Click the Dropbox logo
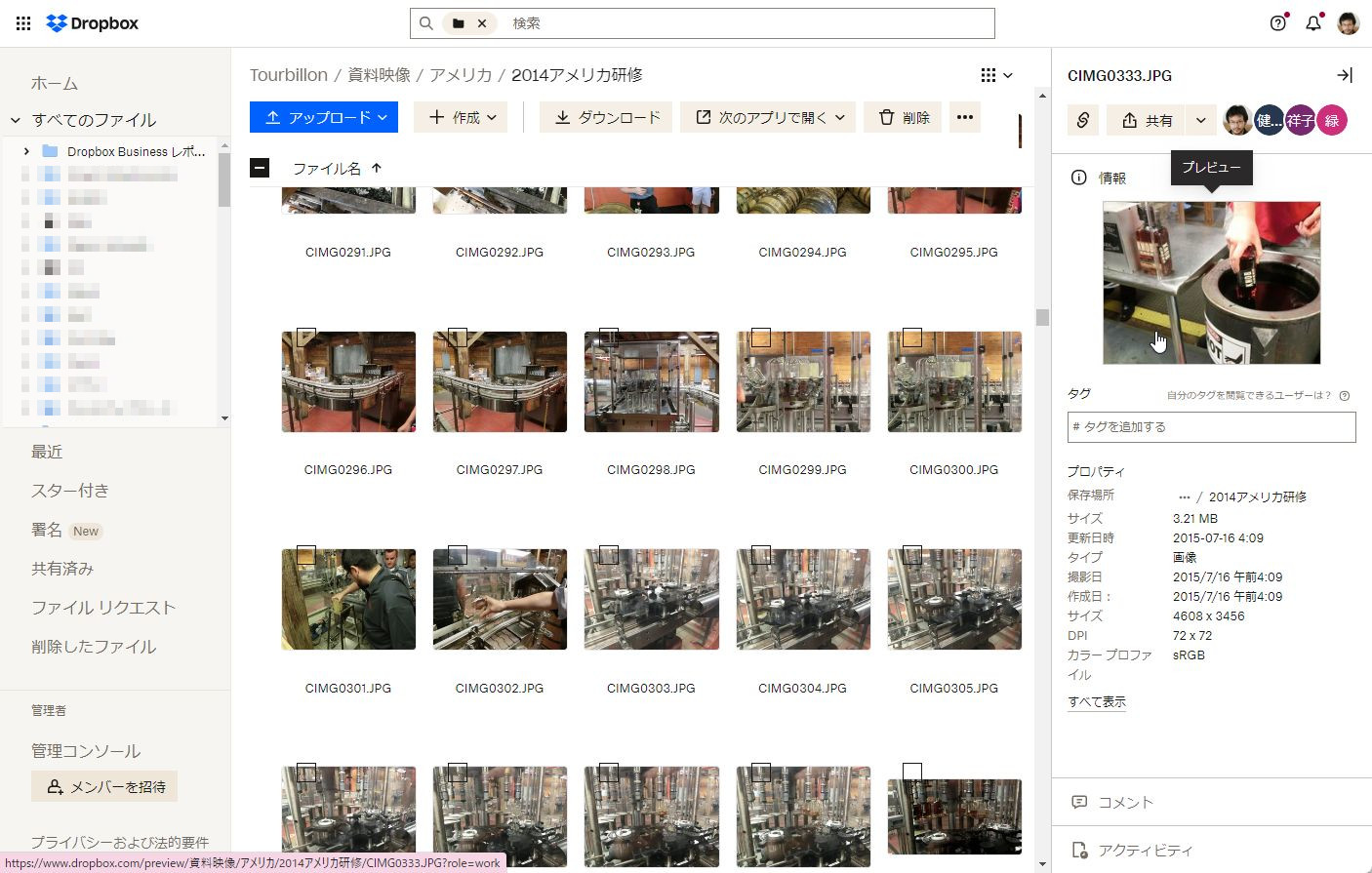This screenshot has height=873, width=1372. [x=93, y=23]
